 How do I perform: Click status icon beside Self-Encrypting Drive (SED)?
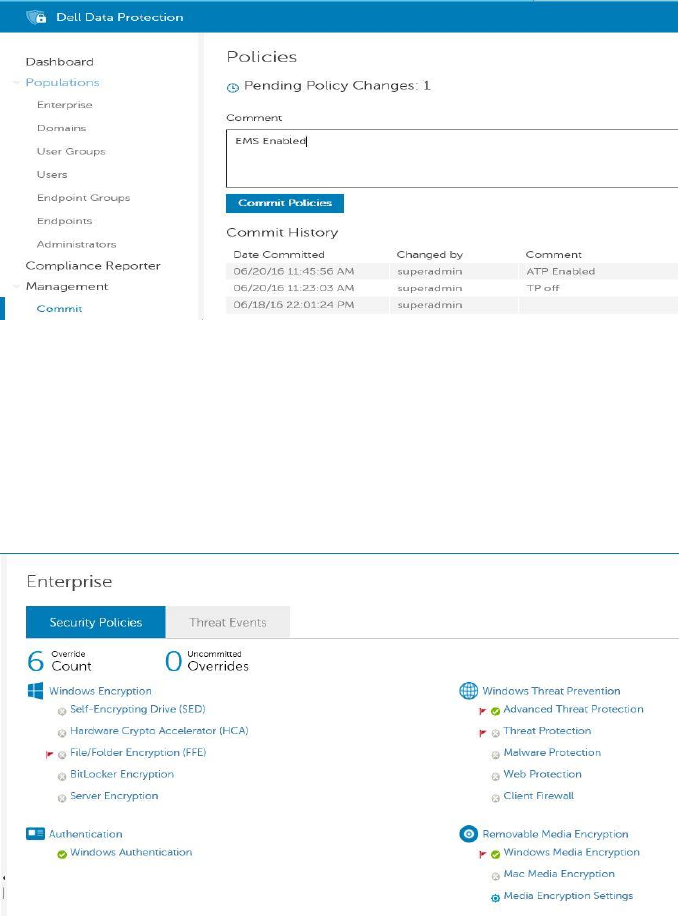62,712
